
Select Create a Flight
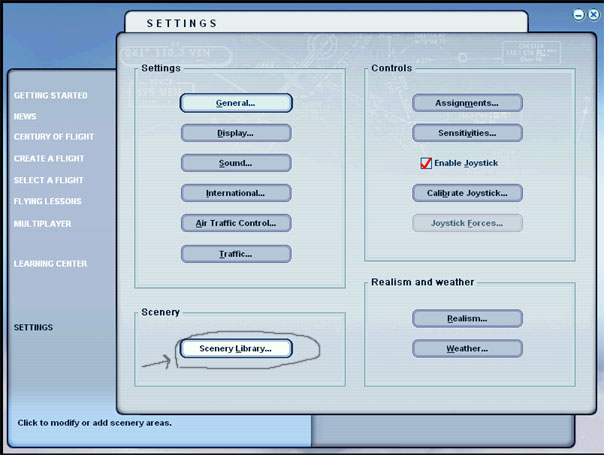pos(49,158)
